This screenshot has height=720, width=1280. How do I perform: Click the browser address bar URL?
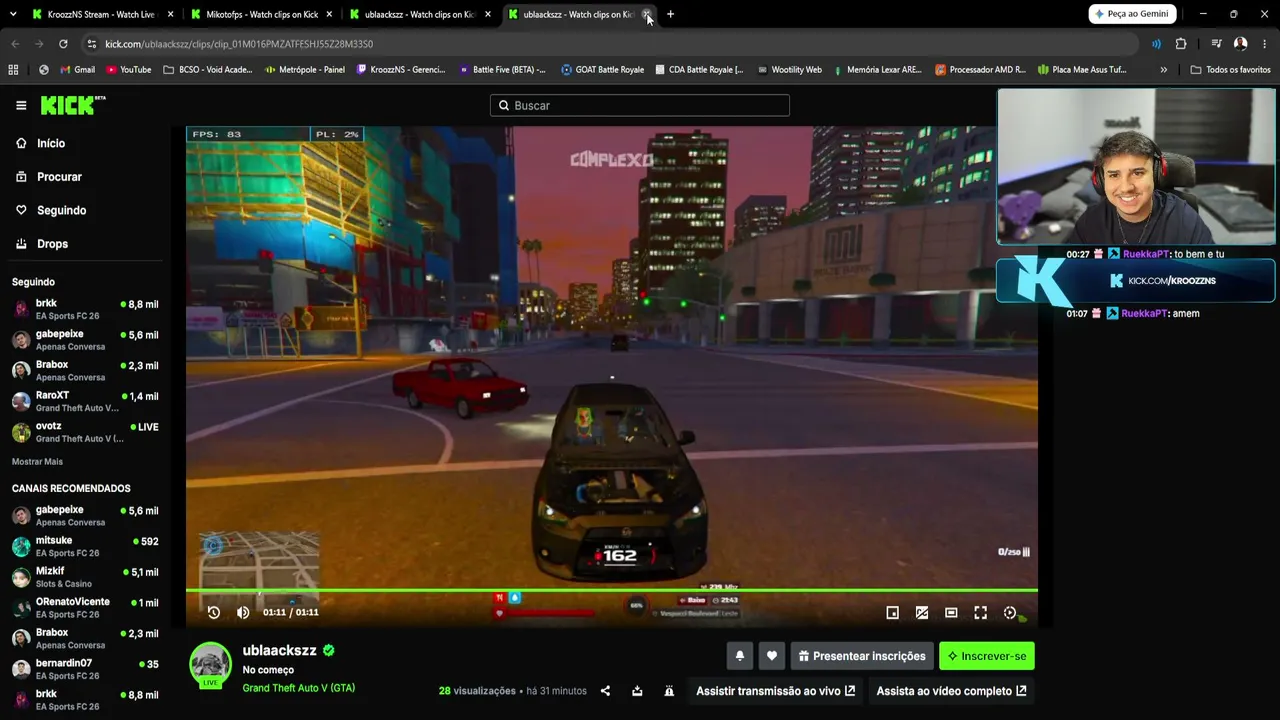coord(239,44)
